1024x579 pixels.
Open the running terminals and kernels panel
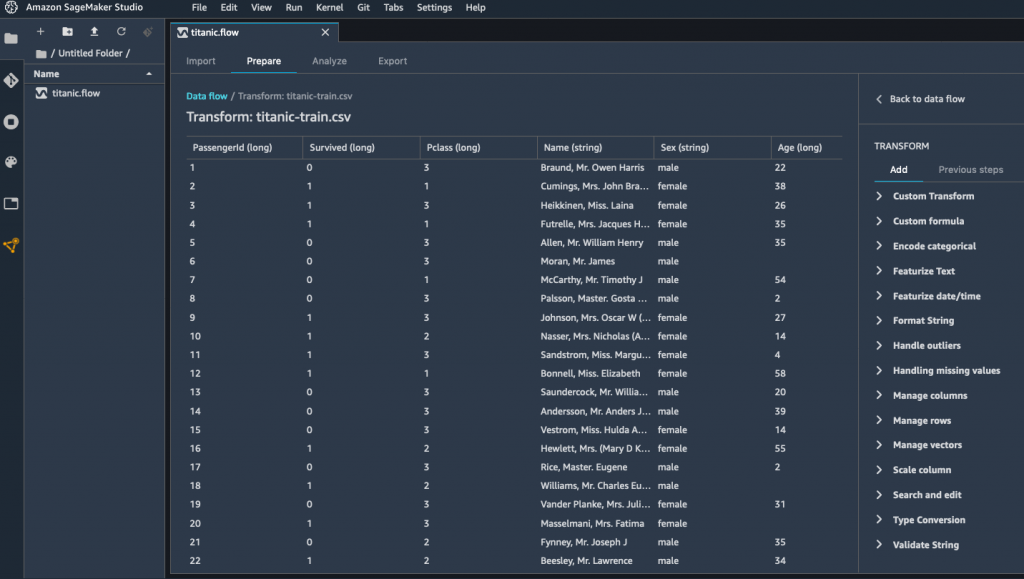(12, 122)
